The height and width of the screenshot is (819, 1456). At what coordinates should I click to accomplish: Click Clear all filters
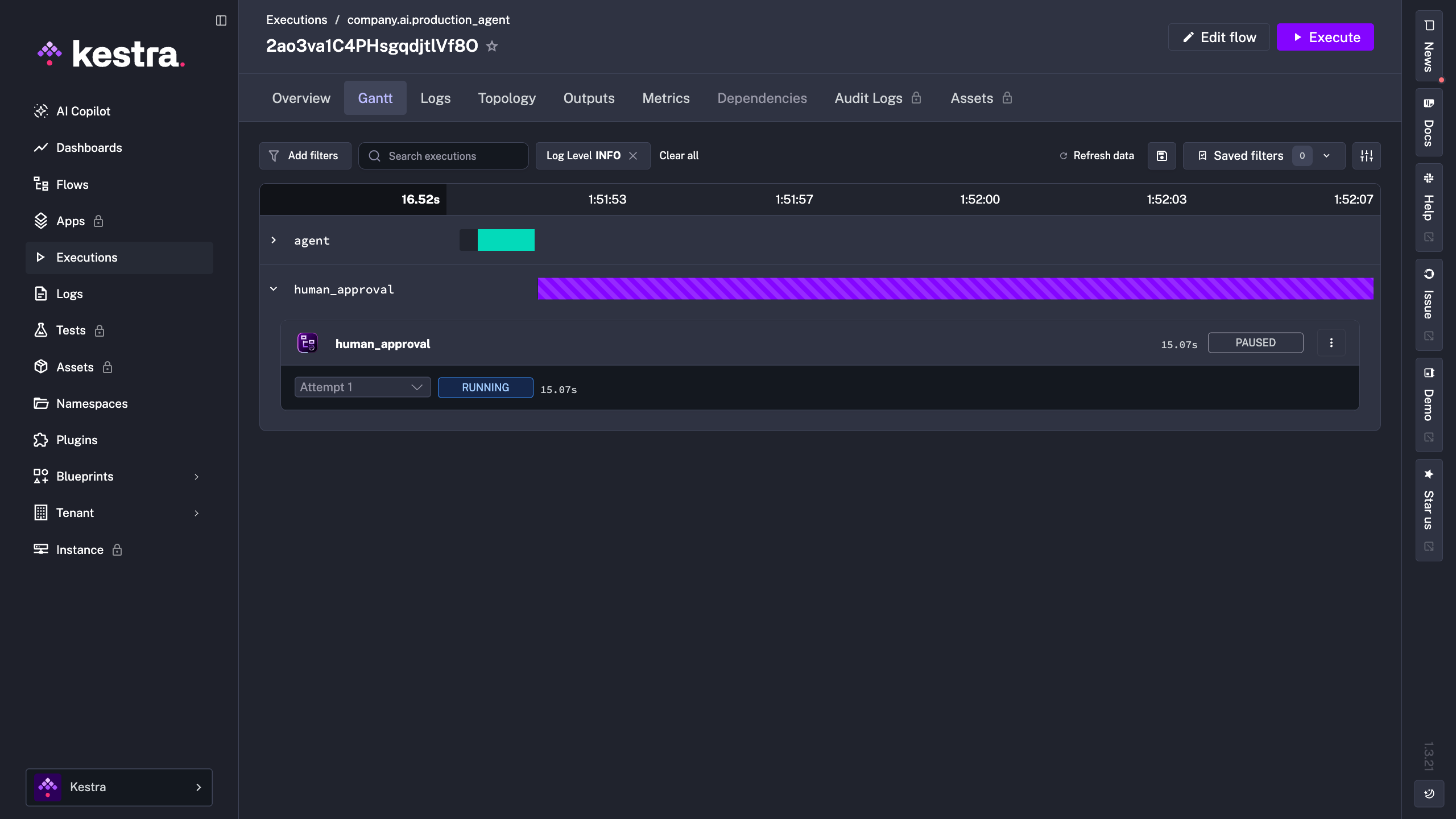(679, 156)
